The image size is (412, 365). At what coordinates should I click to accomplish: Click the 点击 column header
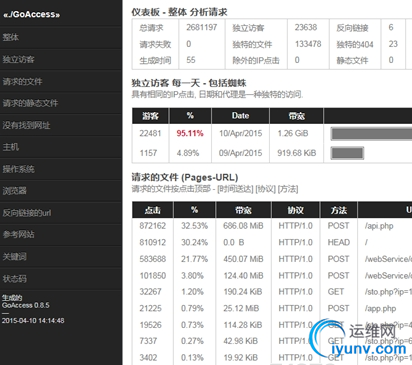click(153, 210)
